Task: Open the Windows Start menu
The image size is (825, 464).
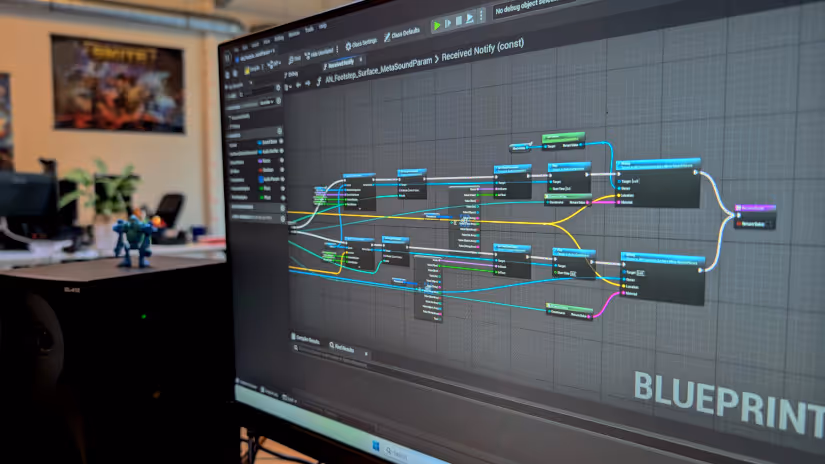Action: pos(376,446)
